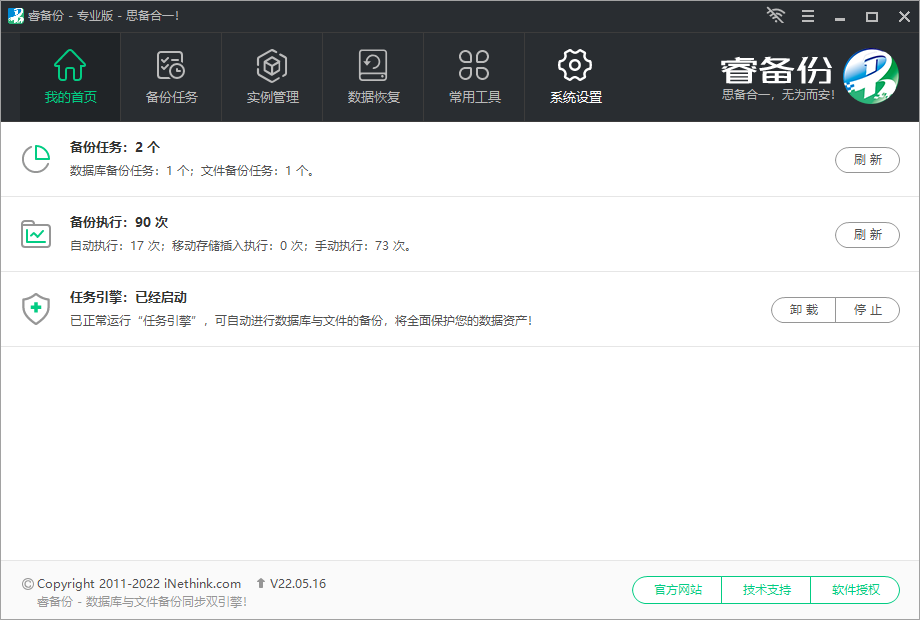The height and width of the screenshot is (620, 920).
Task: Click the 备份任务: 2 个 heading
Action: tap(115, 147)
